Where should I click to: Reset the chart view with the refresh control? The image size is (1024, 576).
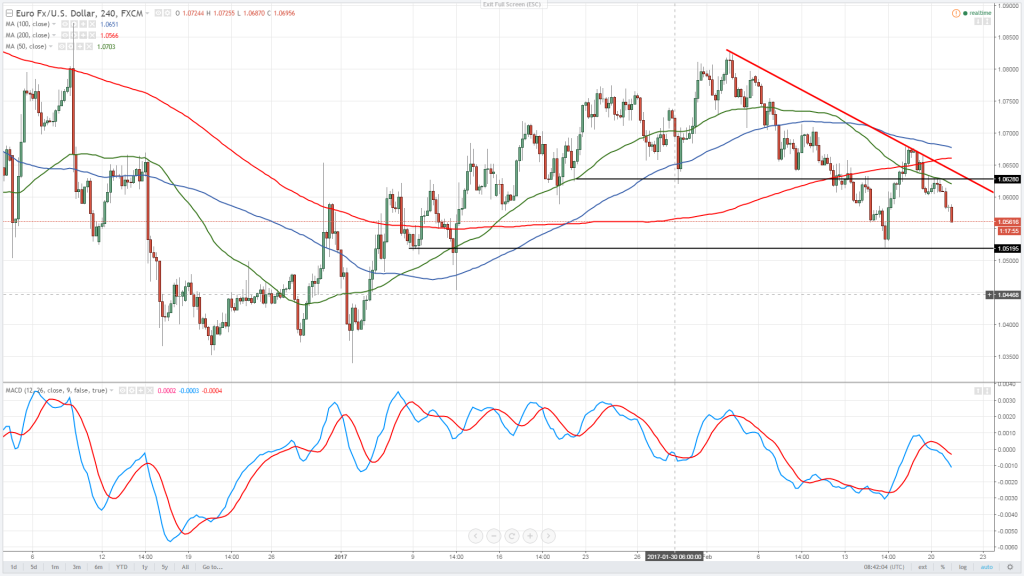[512, 536]
